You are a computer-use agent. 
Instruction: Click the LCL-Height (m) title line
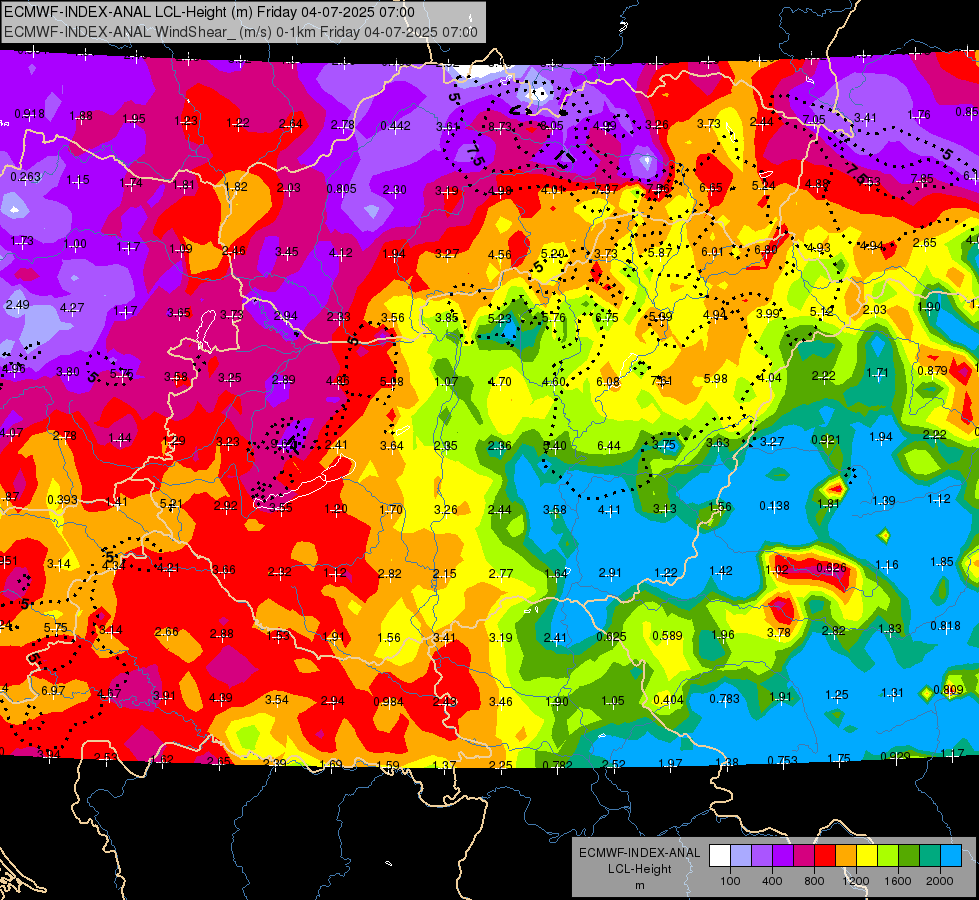(209, 12)
